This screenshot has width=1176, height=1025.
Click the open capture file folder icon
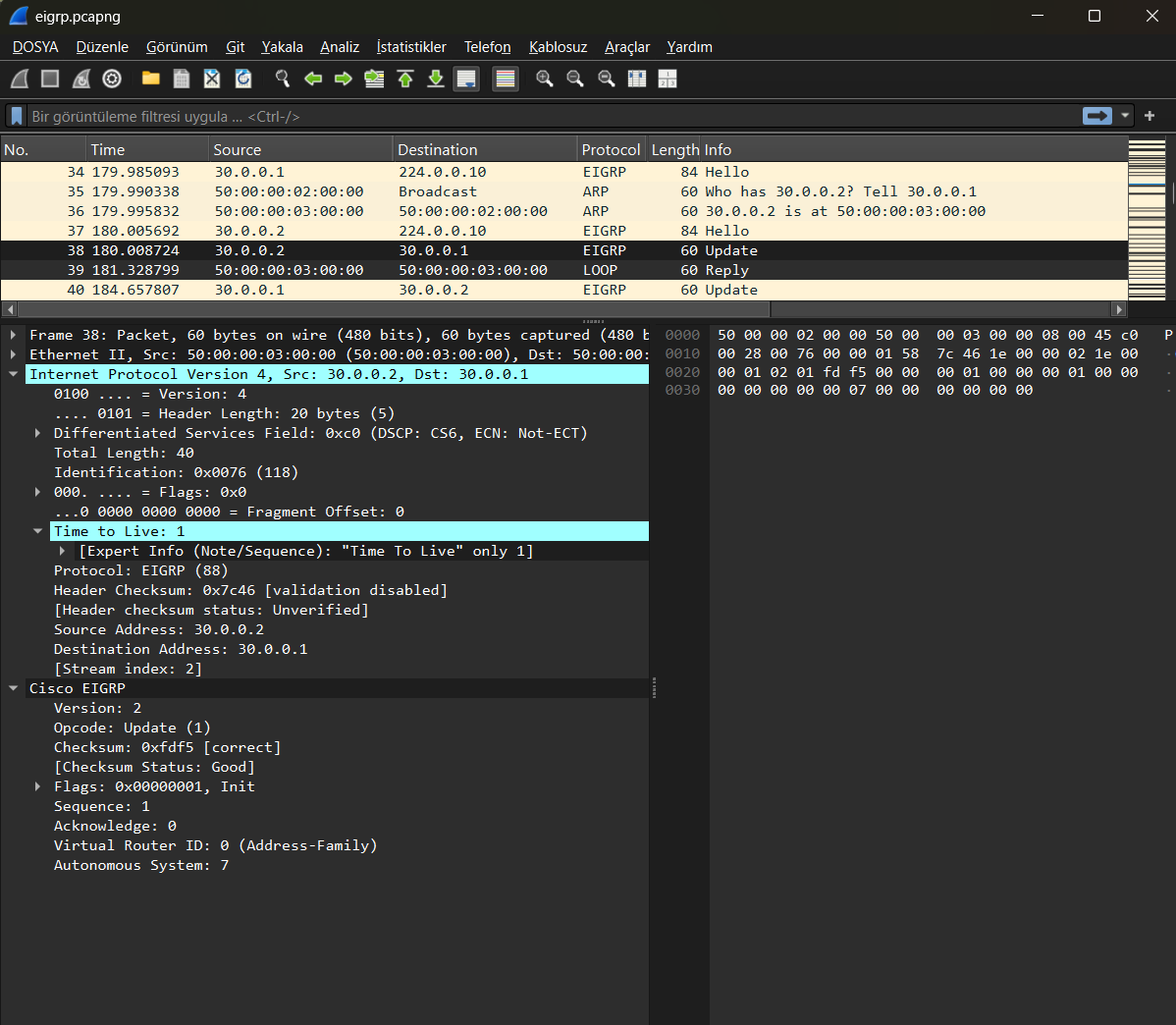[x=151, y=79]
